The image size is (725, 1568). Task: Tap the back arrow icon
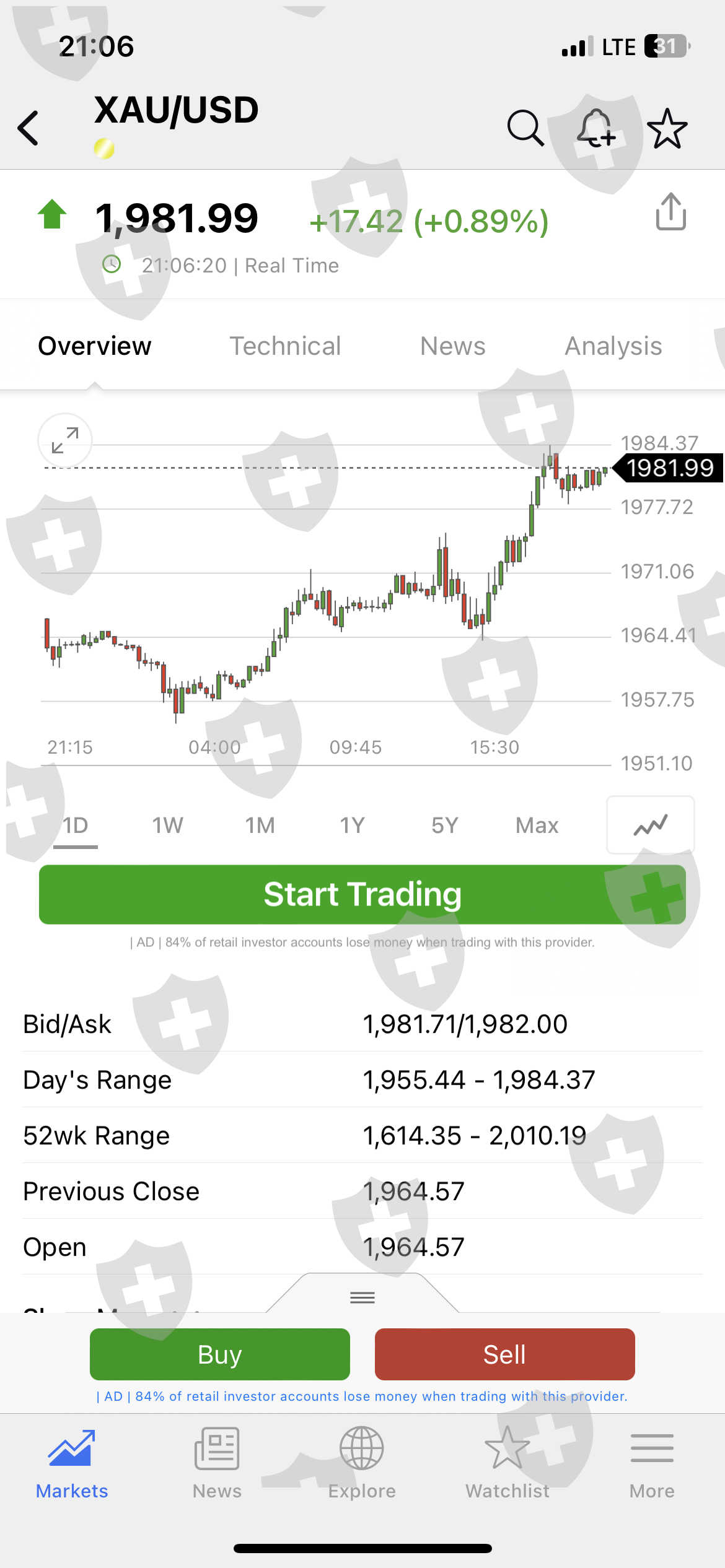[29, 128]
